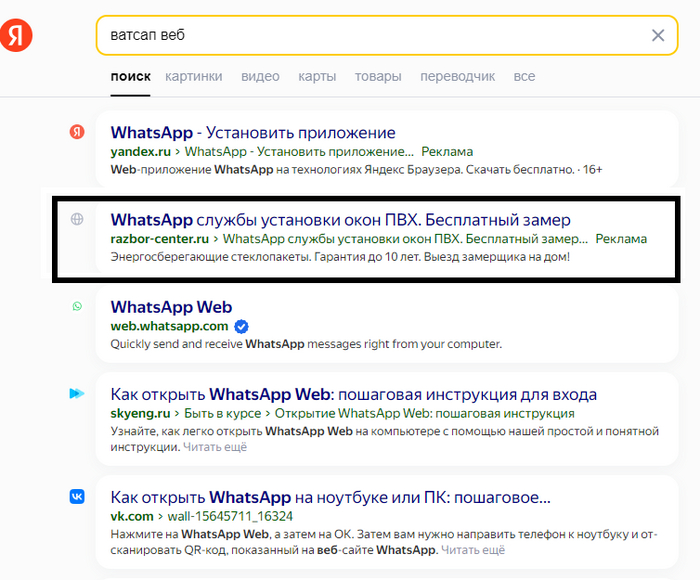This screenshot has height=580, width=700.
Task: Click 'Реклама' label in razbor-center result
Action: 621,239
